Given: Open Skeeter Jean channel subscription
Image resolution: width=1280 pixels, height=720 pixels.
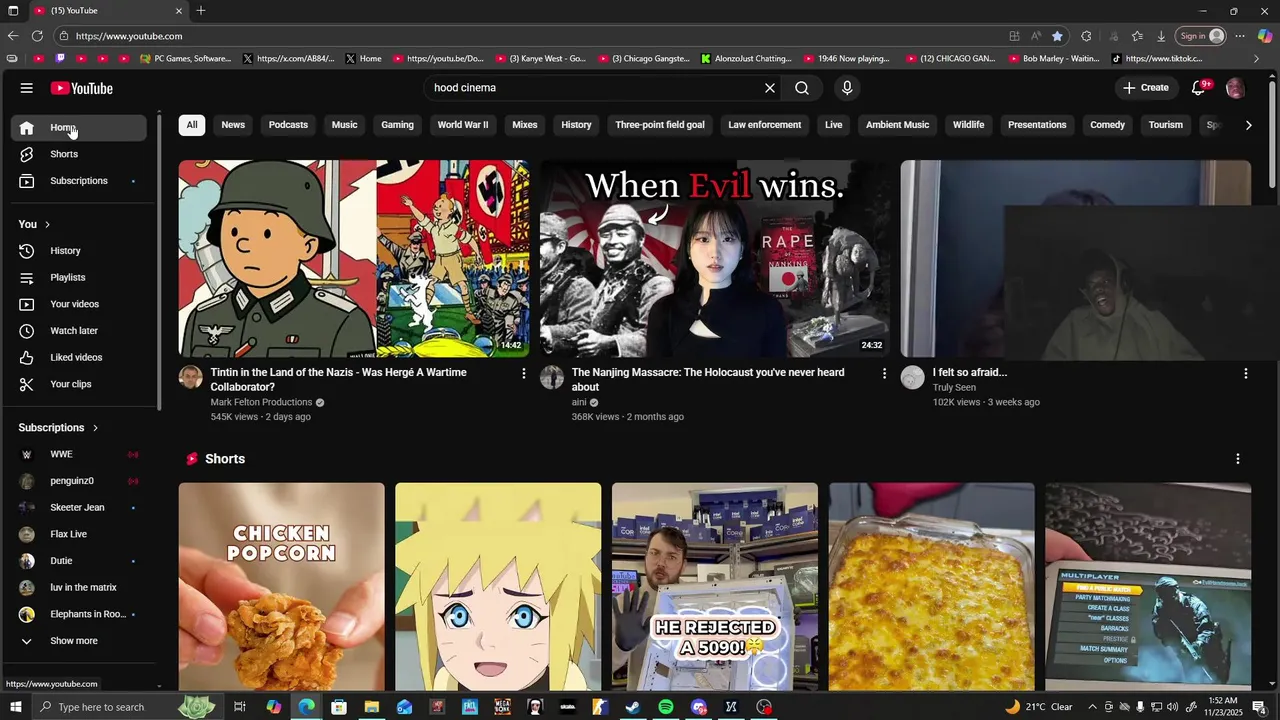Looking at the screenshot, I should (79, 507).
